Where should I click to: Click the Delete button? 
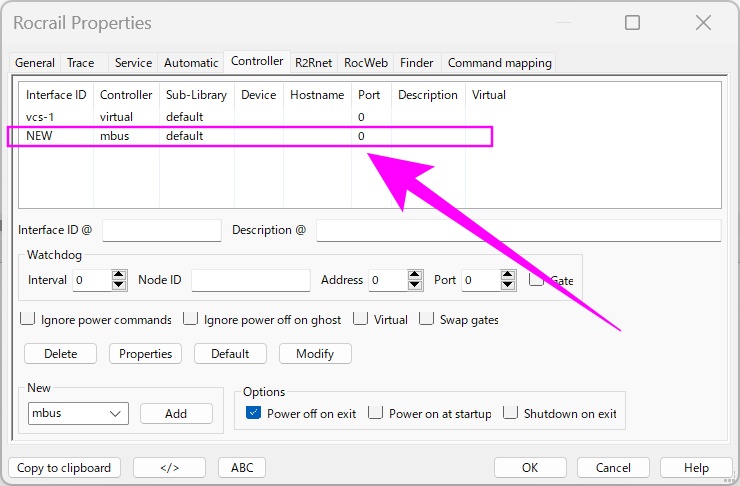point(60,354)
